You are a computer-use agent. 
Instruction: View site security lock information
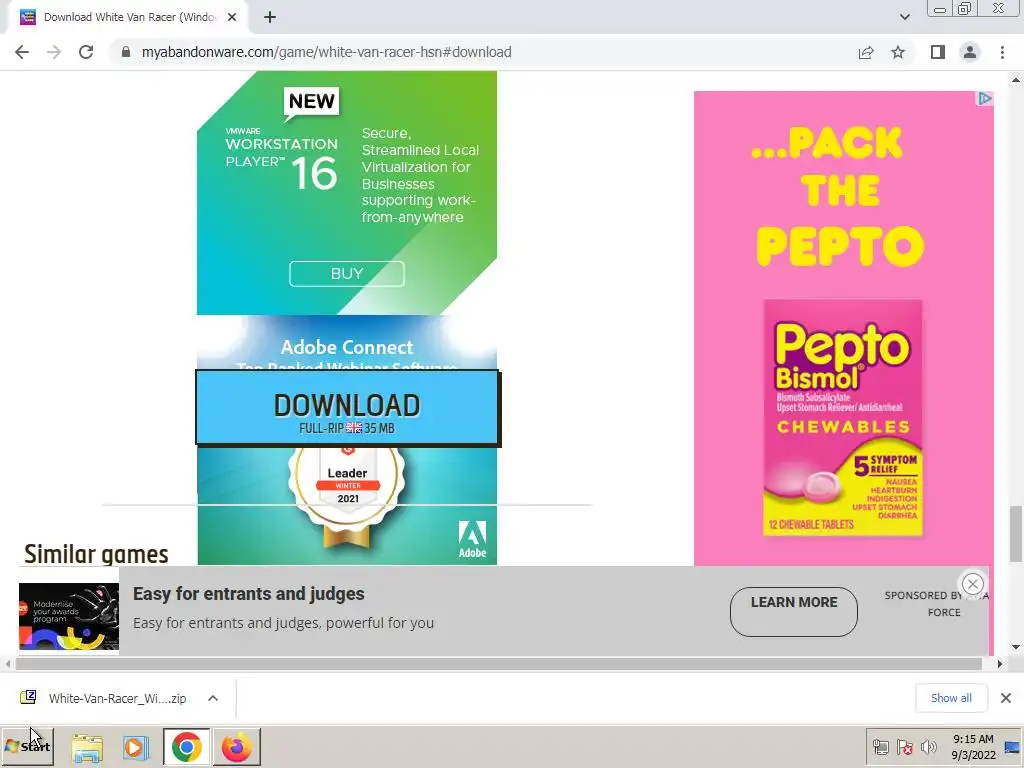pos(126,52)
